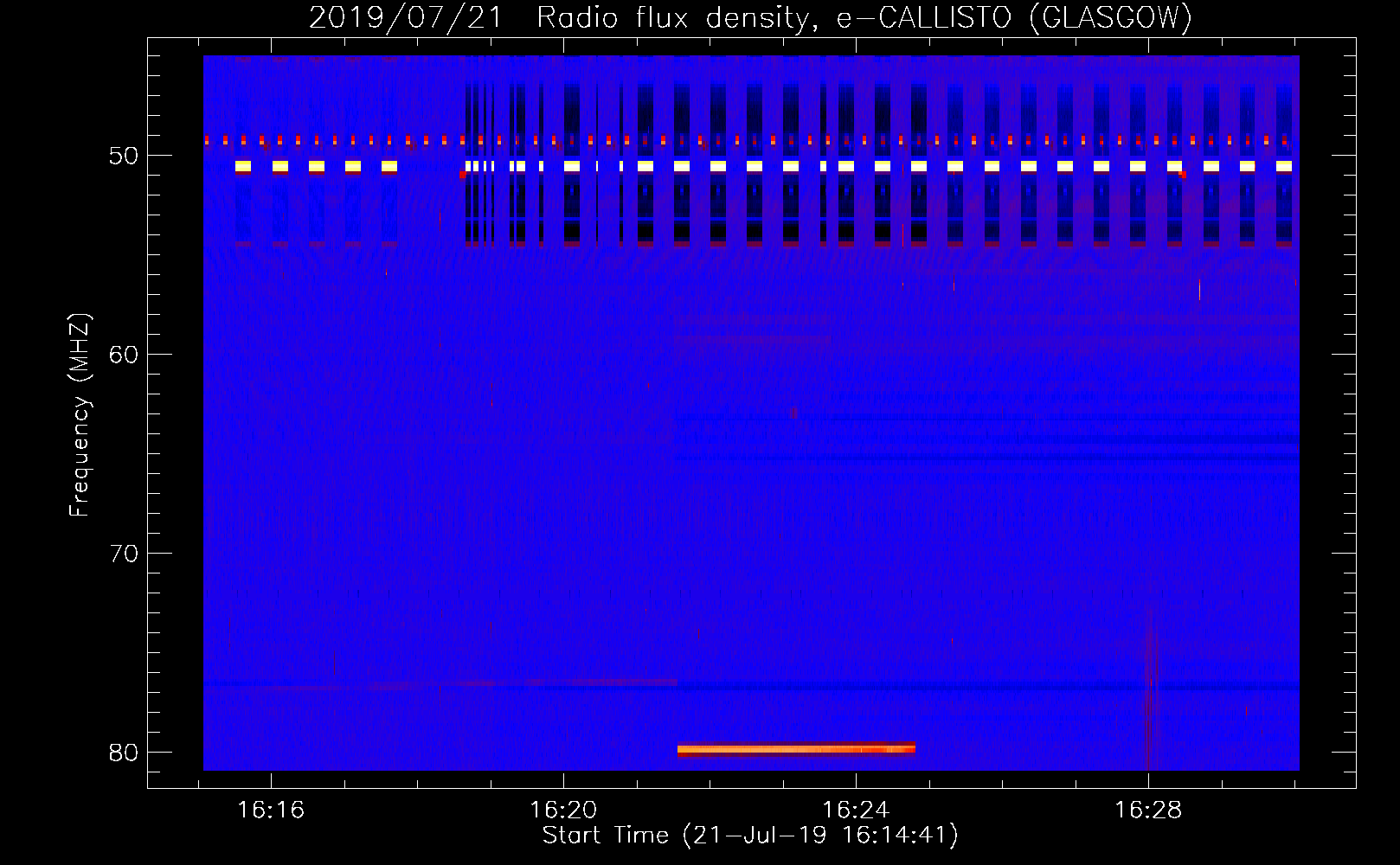The width and height of the screenshot is (1400, 865).
Task: Click the plot title "2019/07/21 Radio flux density, e-CALLISTO (GLASGOW)"
Action: tap(750, 17)
